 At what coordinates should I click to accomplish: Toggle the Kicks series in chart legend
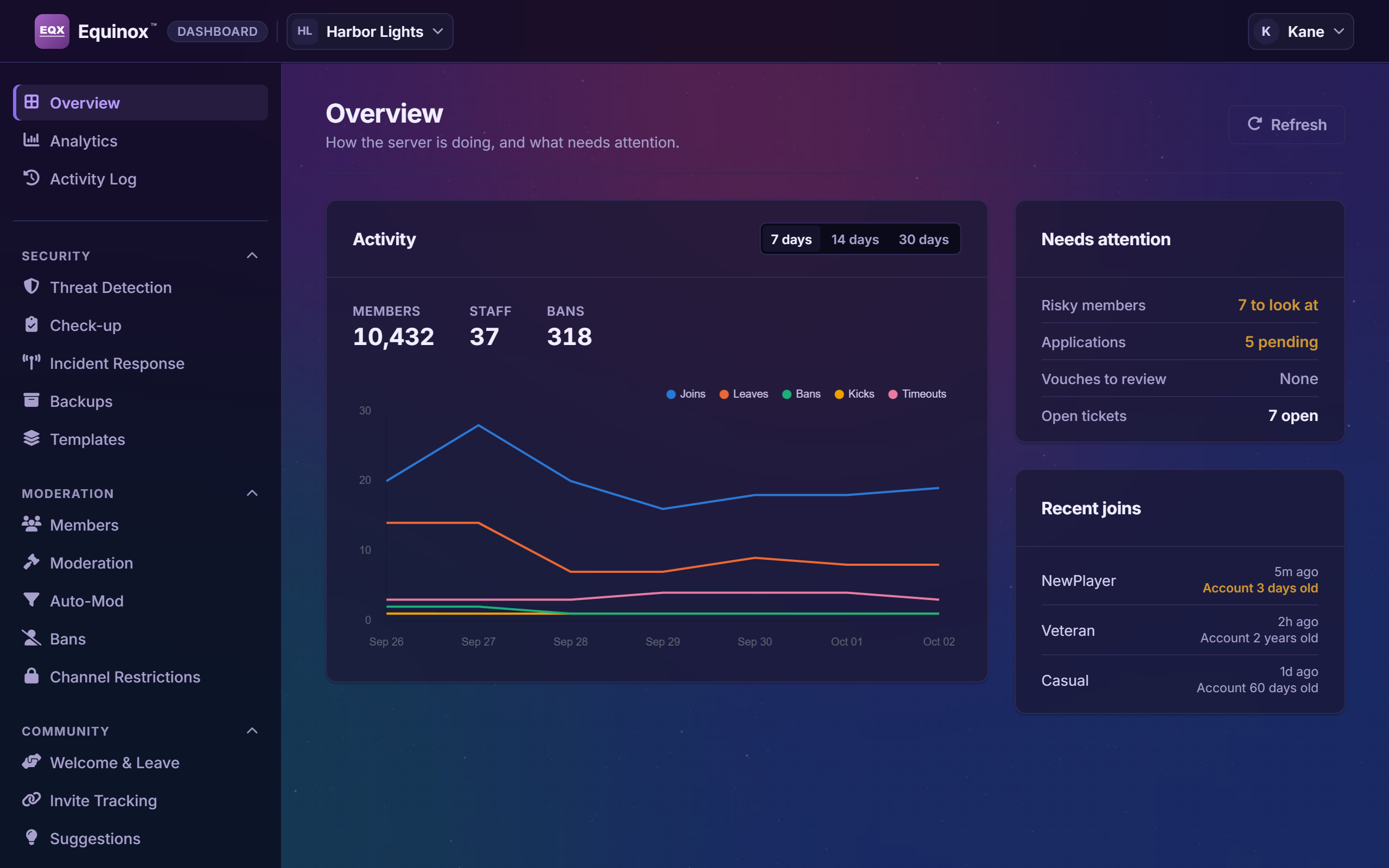point(855,394)
